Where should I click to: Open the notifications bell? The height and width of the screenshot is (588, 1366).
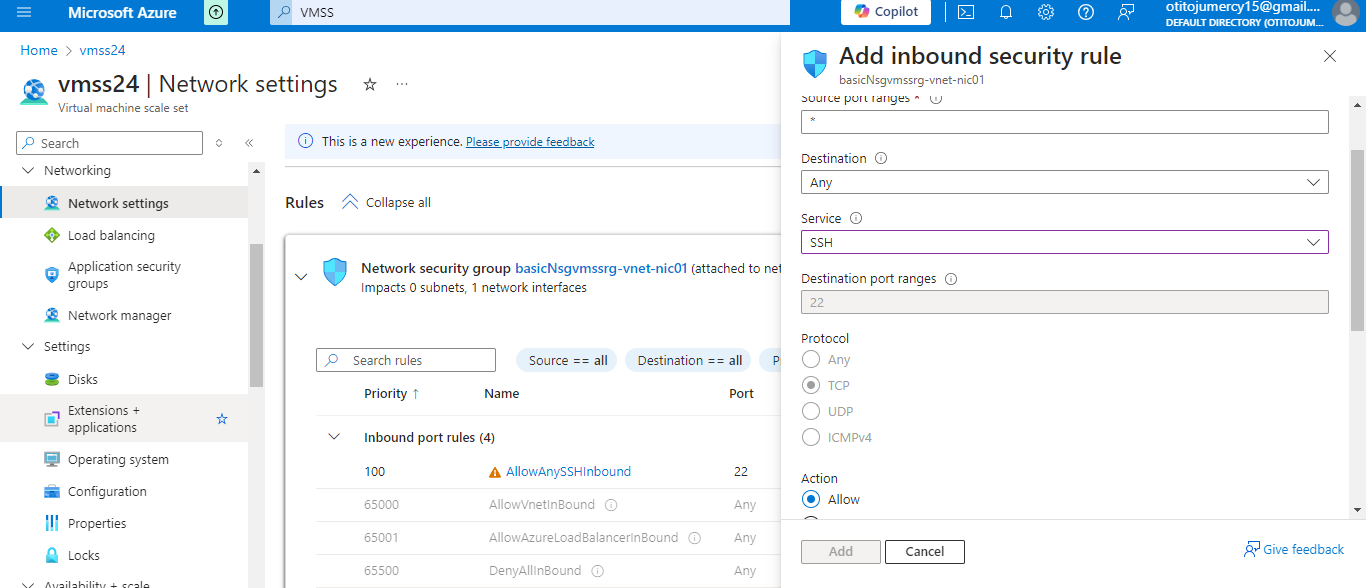point(1006,13)
